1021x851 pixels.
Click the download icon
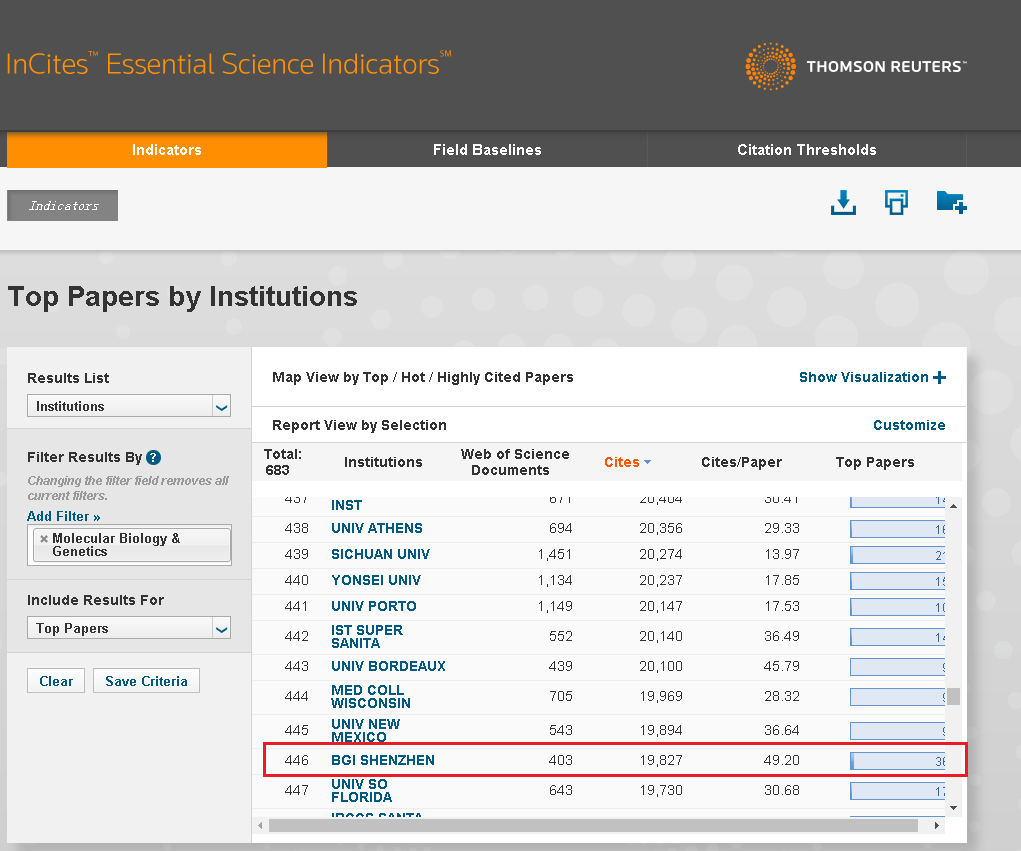(x=843, y=202)
